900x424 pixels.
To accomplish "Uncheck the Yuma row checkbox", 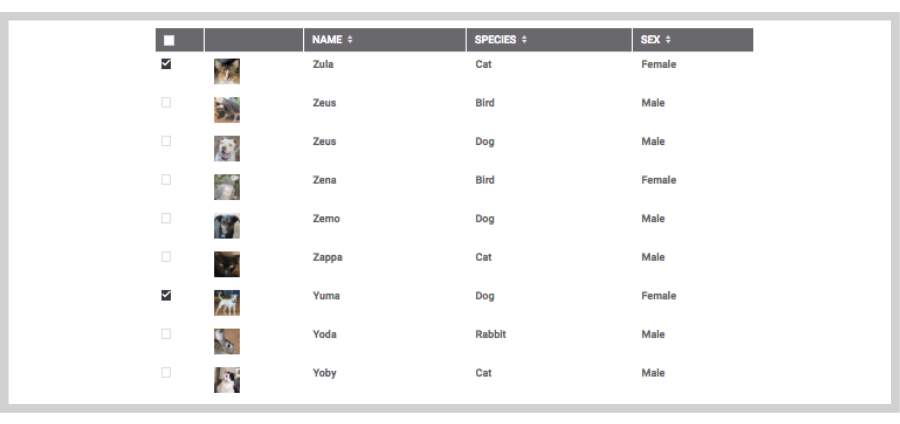I will [x=166, y=295].
